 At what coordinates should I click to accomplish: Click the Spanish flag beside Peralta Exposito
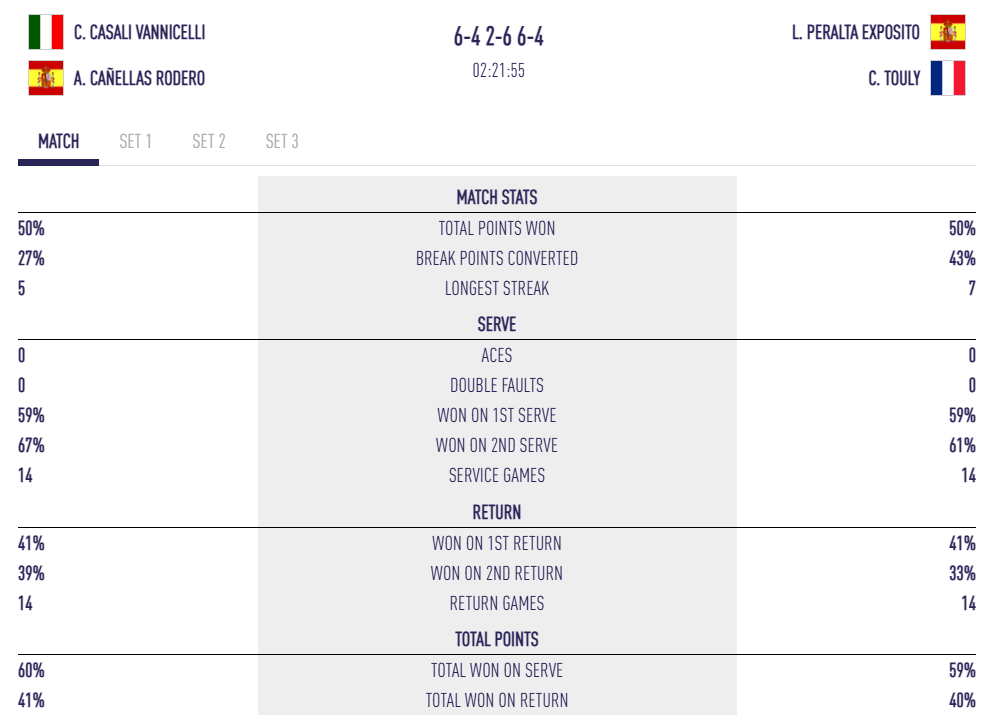[947, 32]
